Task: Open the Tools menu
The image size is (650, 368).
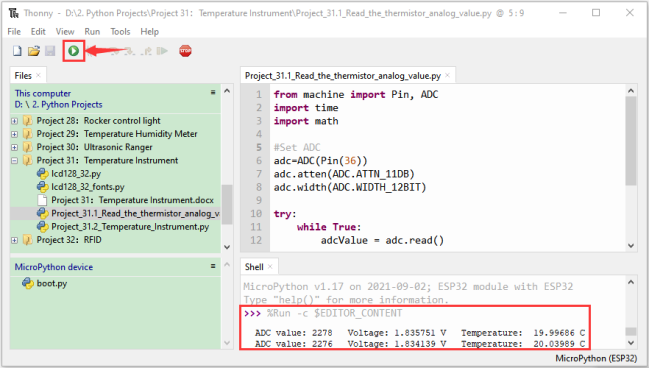Action: click(x=120, y=31)
